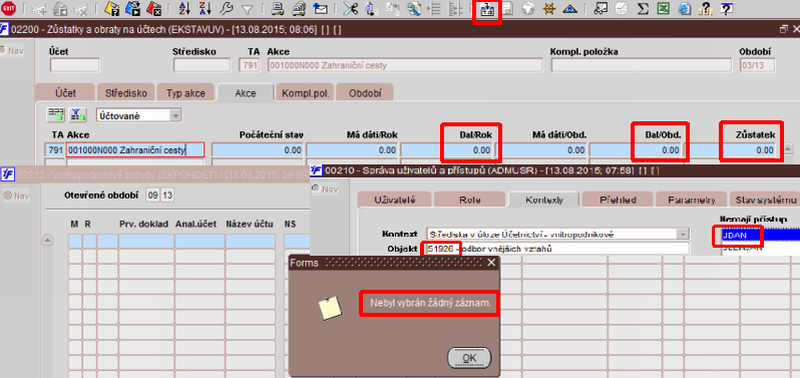
Task: Click the red EXIT icon
Action: pyautogui.click(x=9, y=8)
